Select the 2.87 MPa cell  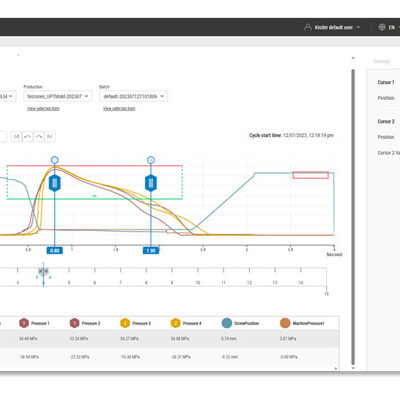[288, 339]
